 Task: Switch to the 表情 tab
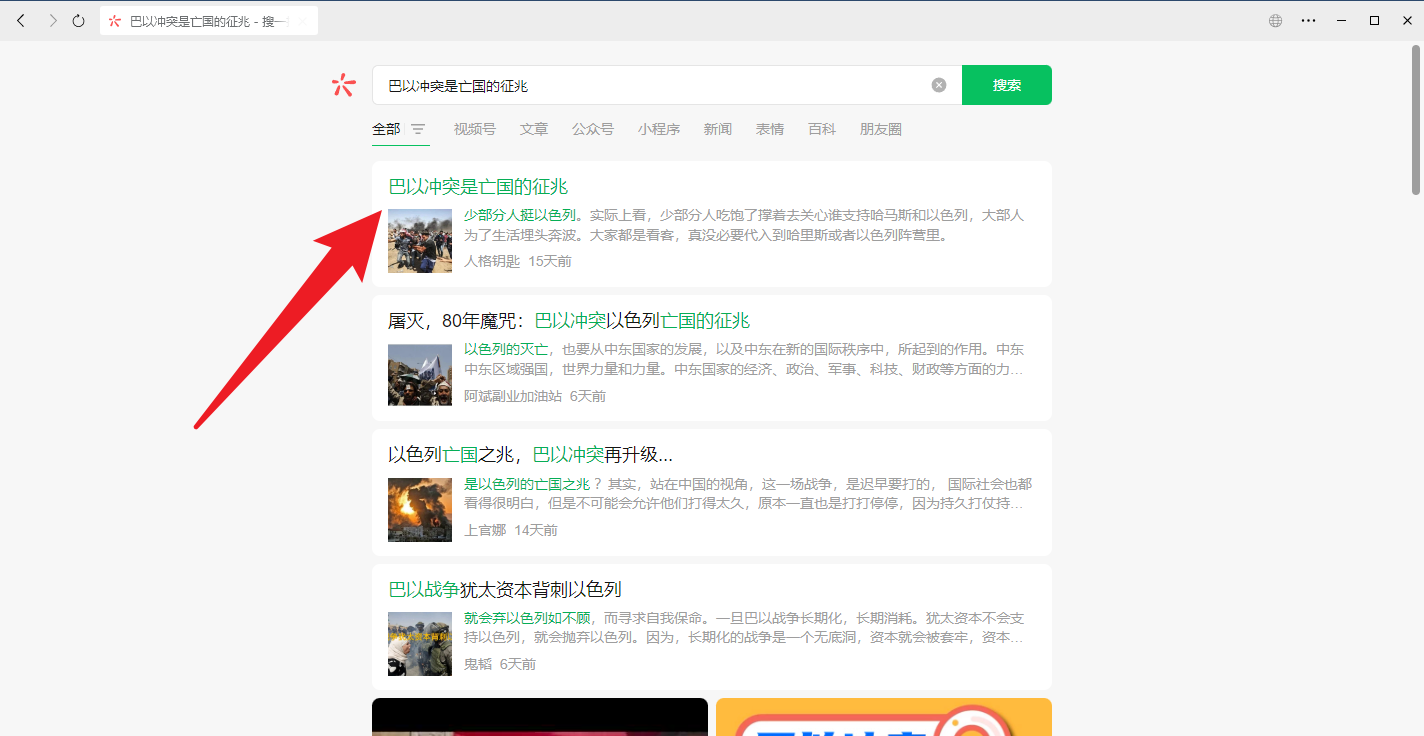[770, 129]
